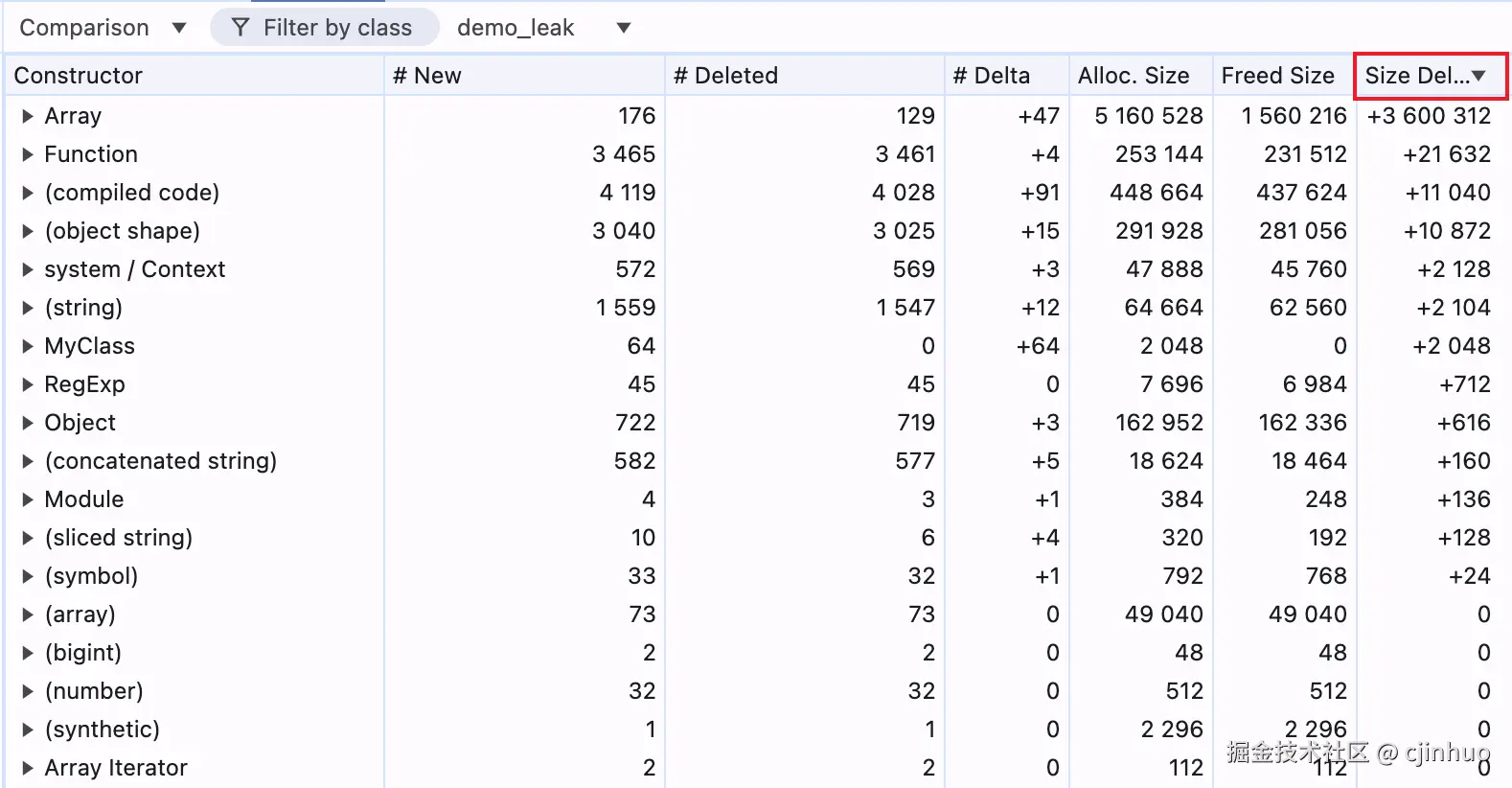Expand the Array constructor row
The height and width of the screenshot is (788, 1512).
tap(27, 116)
